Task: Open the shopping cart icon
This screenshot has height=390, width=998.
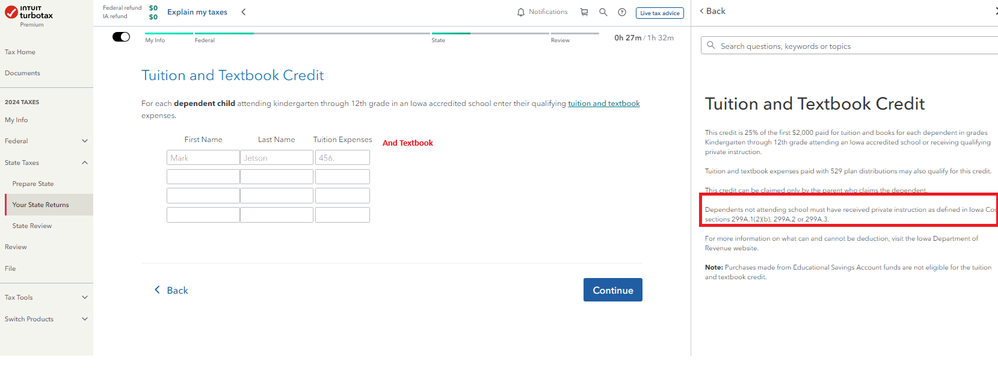Action: pyautogui.click(x=584, y=12)
